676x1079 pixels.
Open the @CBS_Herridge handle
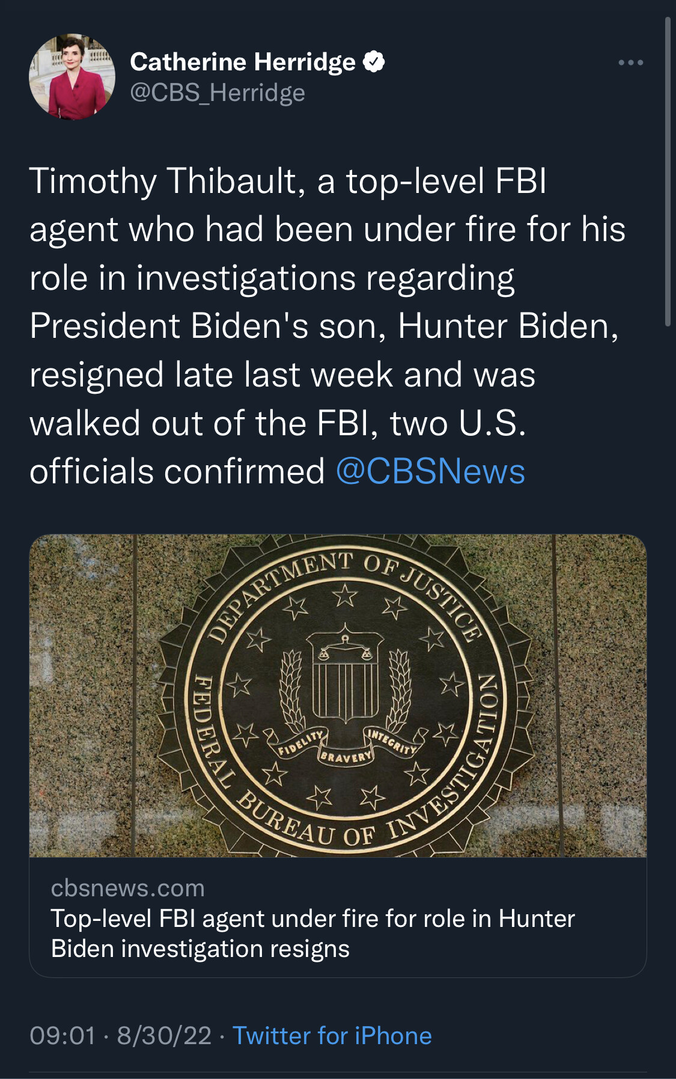point(217,93)
